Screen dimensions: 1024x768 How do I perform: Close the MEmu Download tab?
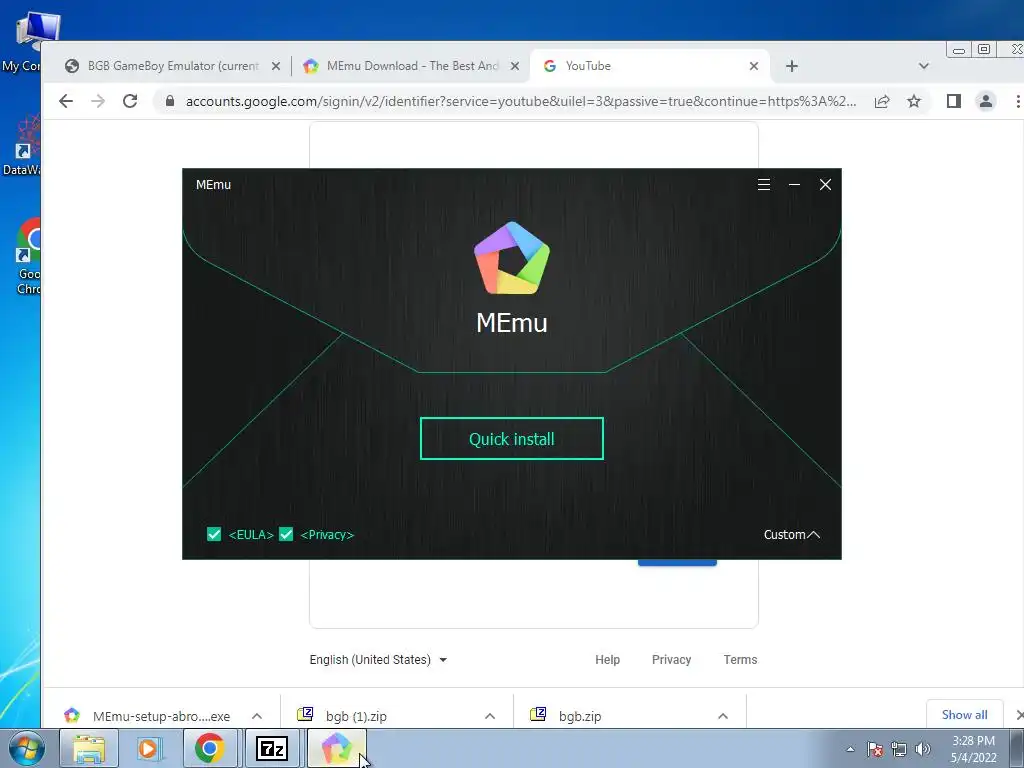coord(515,66)
